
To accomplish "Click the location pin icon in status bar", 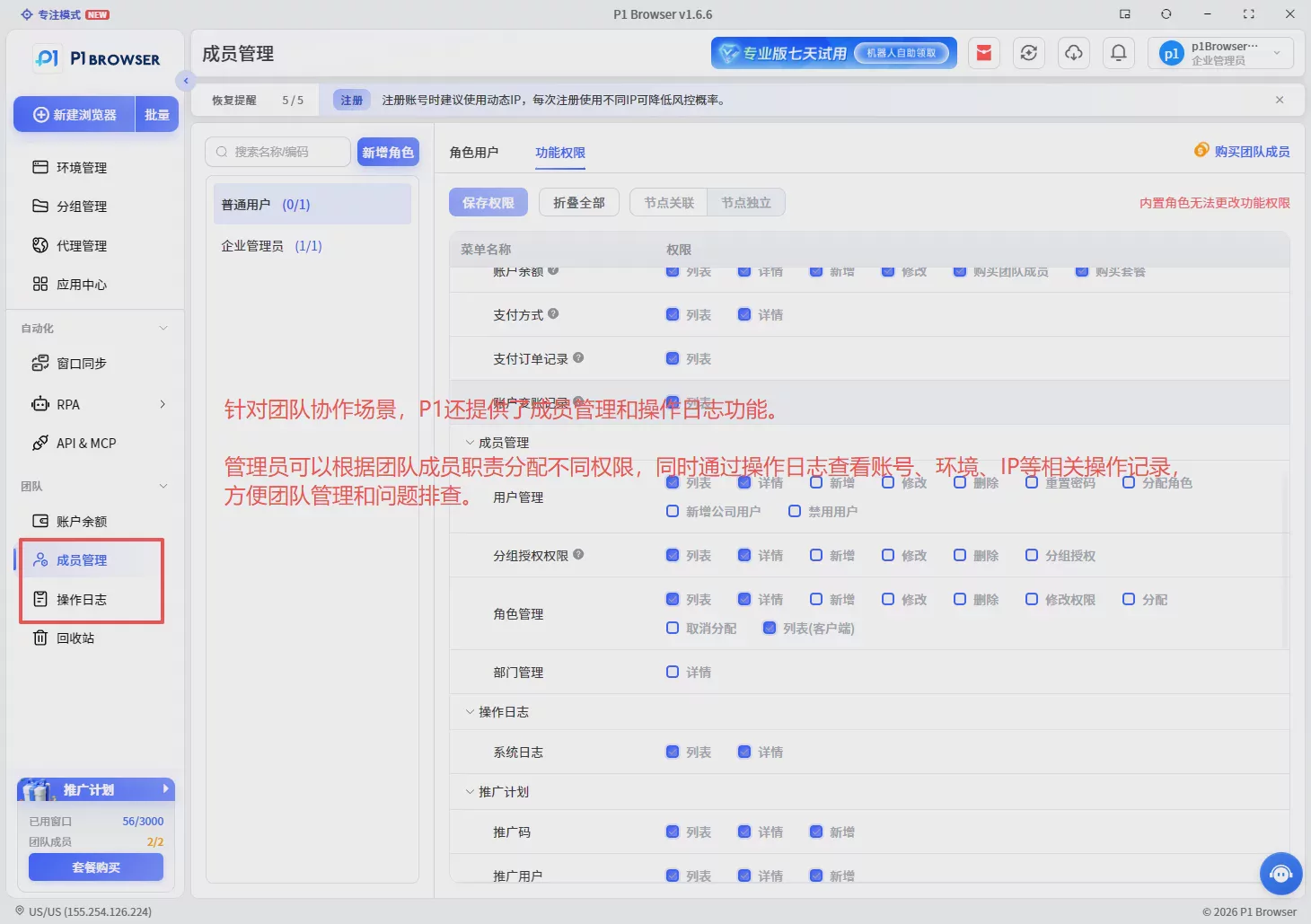I will [x=20, y=911].
